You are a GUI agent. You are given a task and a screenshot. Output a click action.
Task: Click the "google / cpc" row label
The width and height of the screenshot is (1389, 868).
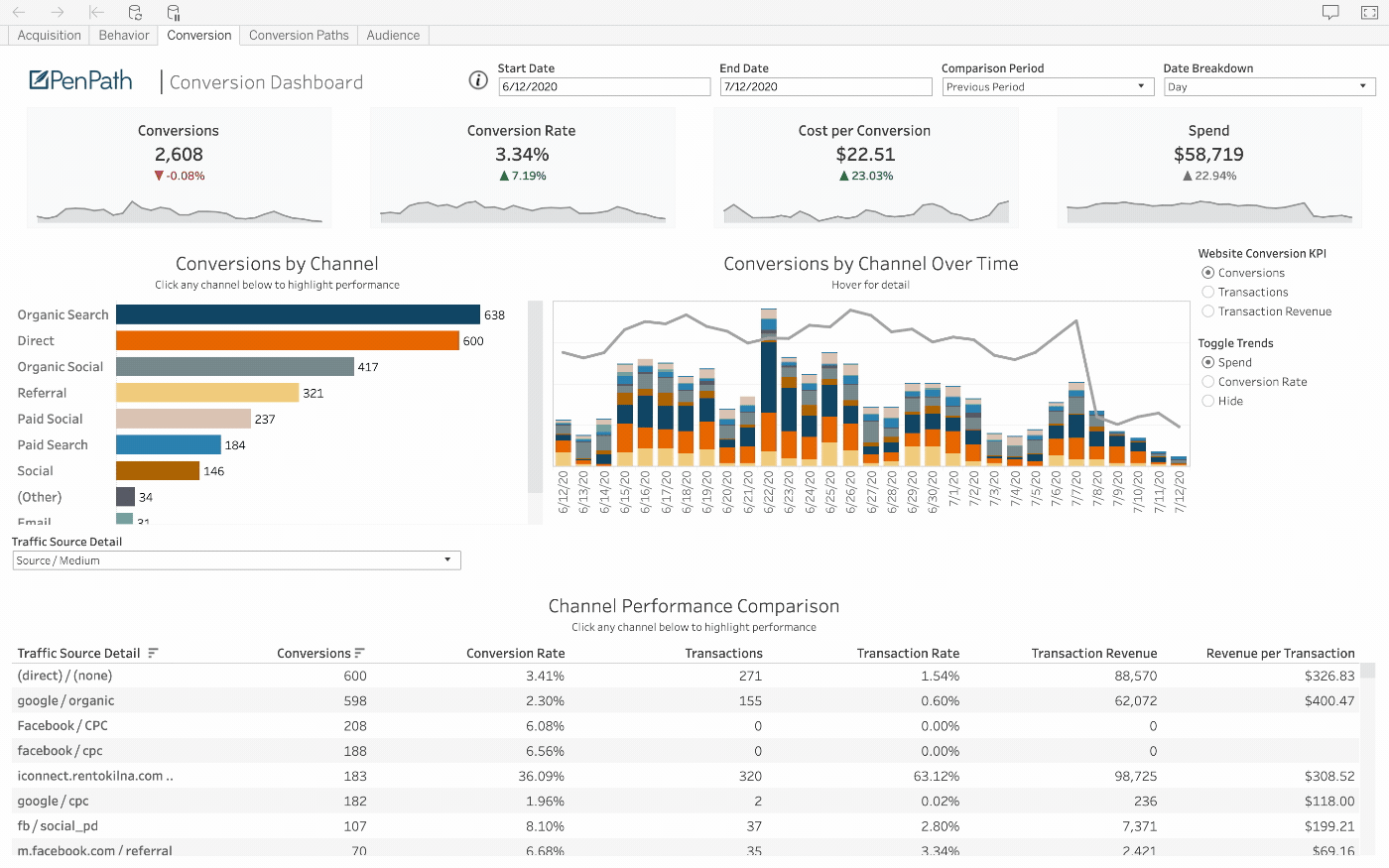53,801
